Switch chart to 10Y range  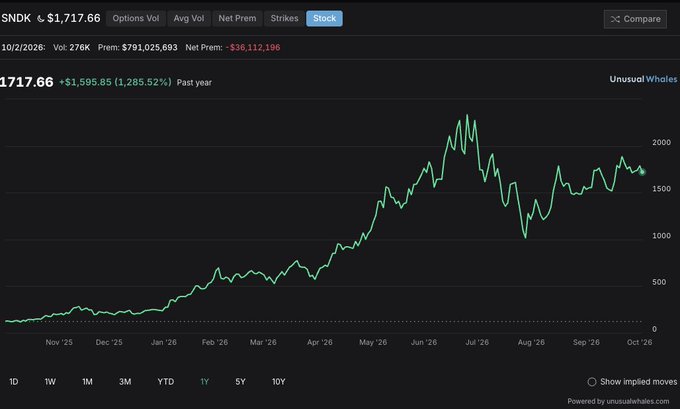(x=278, y=382)
